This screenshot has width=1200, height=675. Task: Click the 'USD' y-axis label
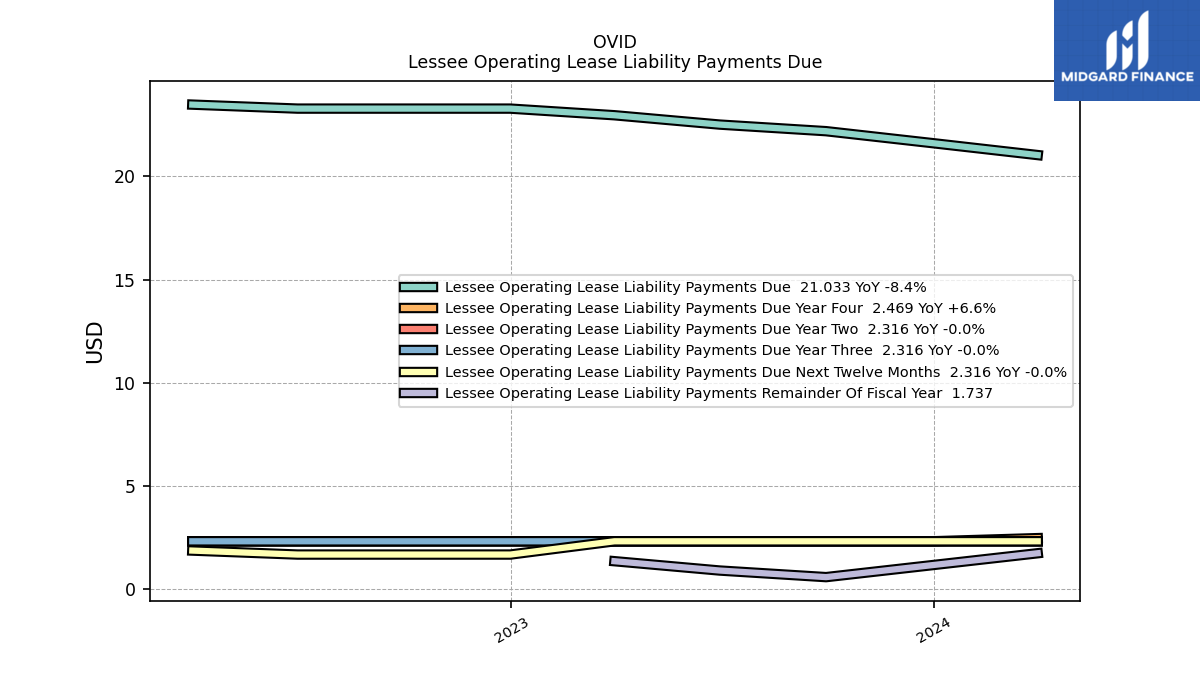(x=95, y=342)
